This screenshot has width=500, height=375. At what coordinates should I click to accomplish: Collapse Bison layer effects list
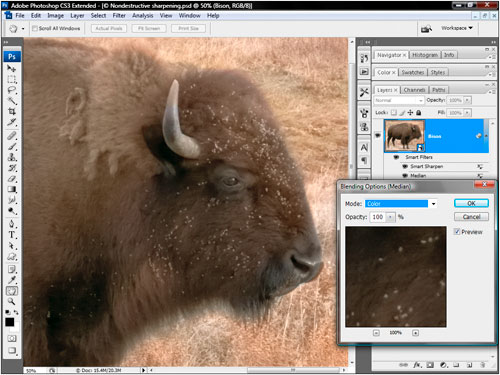486,136
